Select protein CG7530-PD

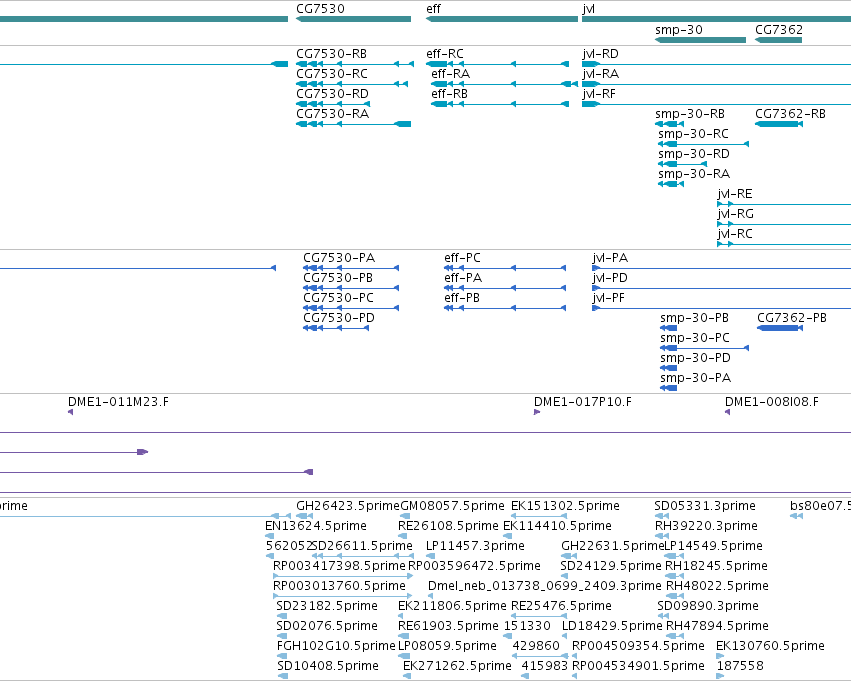click(336, 328)
